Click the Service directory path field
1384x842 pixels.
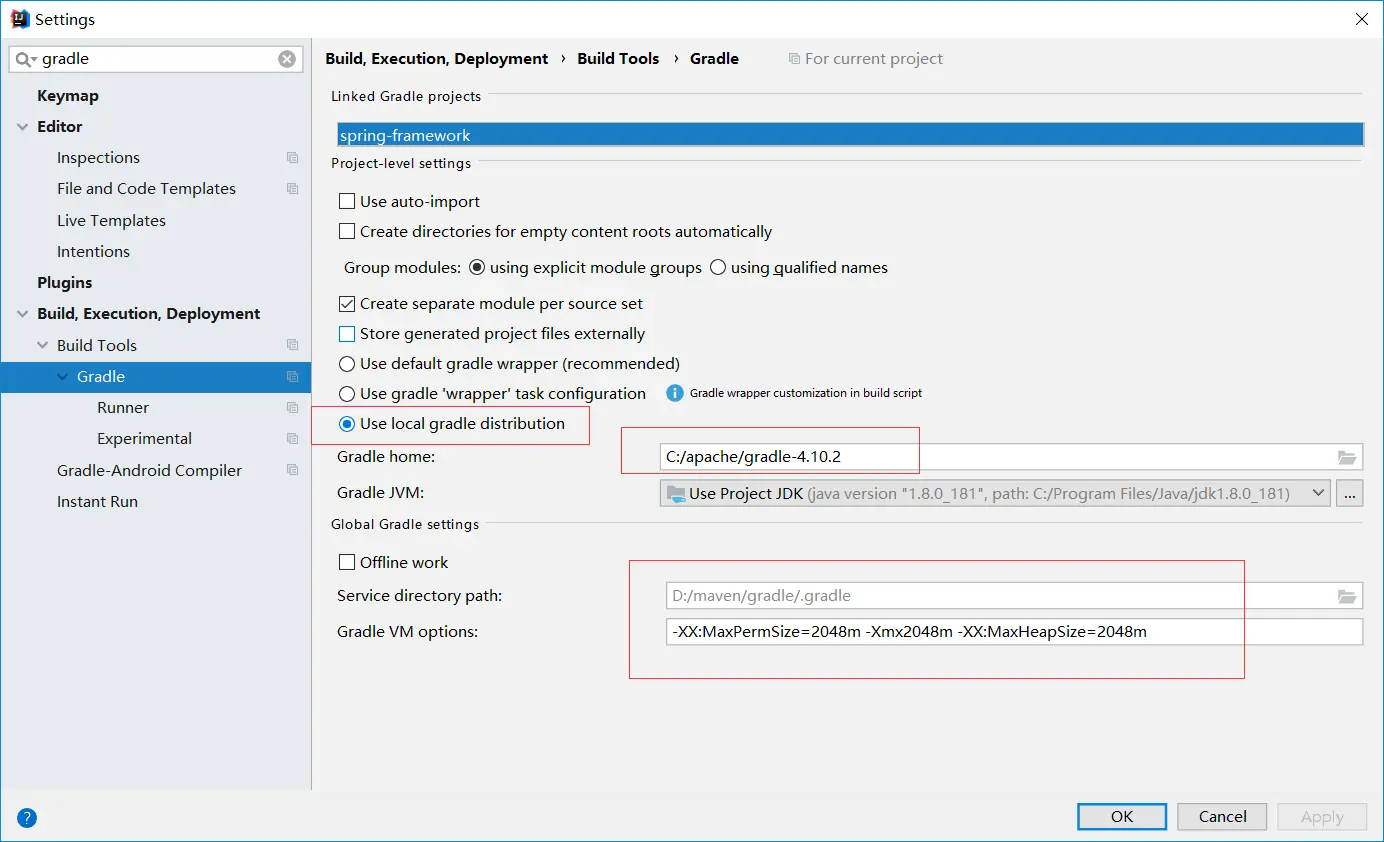click(1012, 596)
